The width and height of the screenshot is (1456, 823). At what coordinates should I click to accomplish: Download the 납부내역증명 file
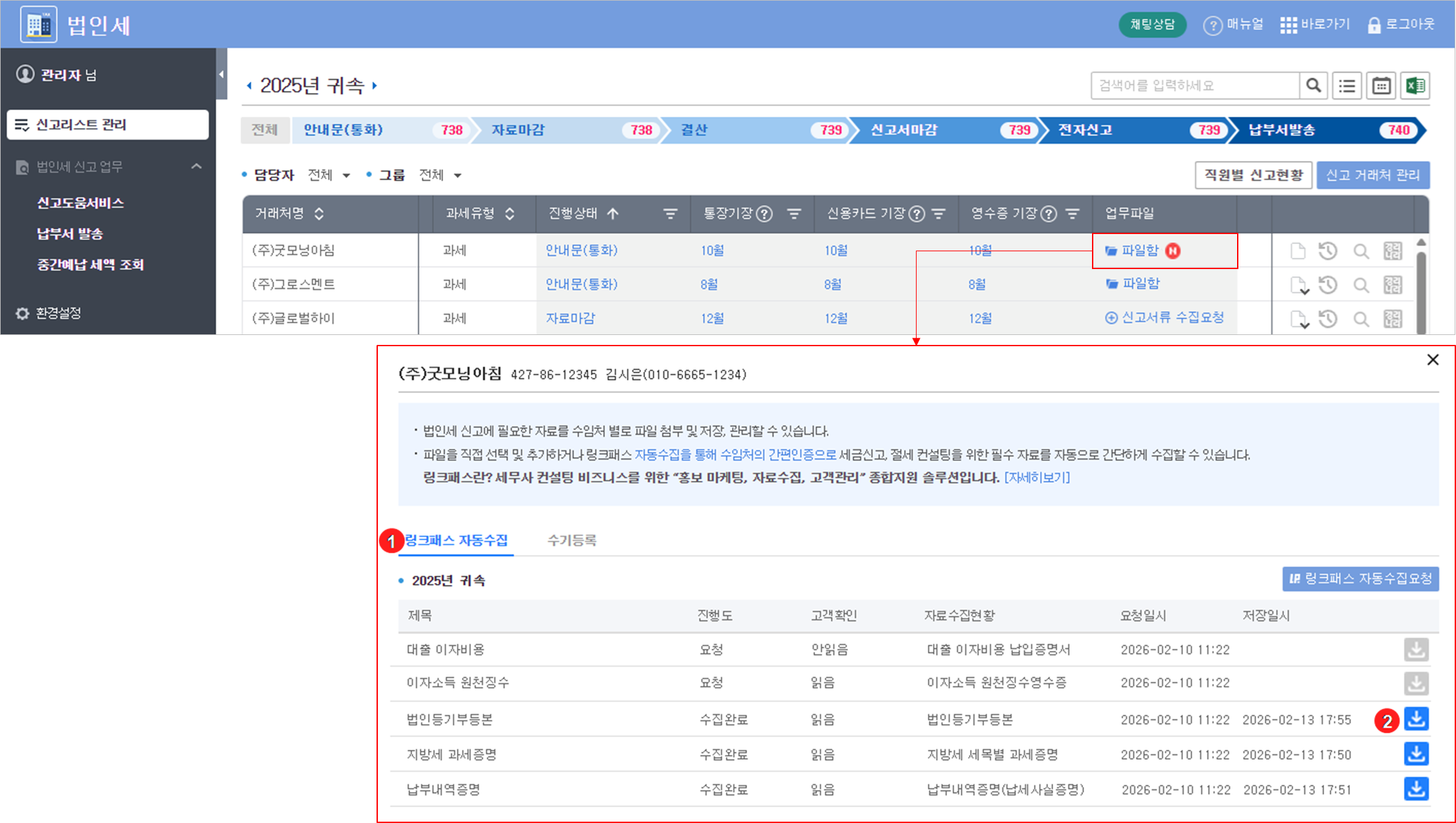click(1416, 789)
